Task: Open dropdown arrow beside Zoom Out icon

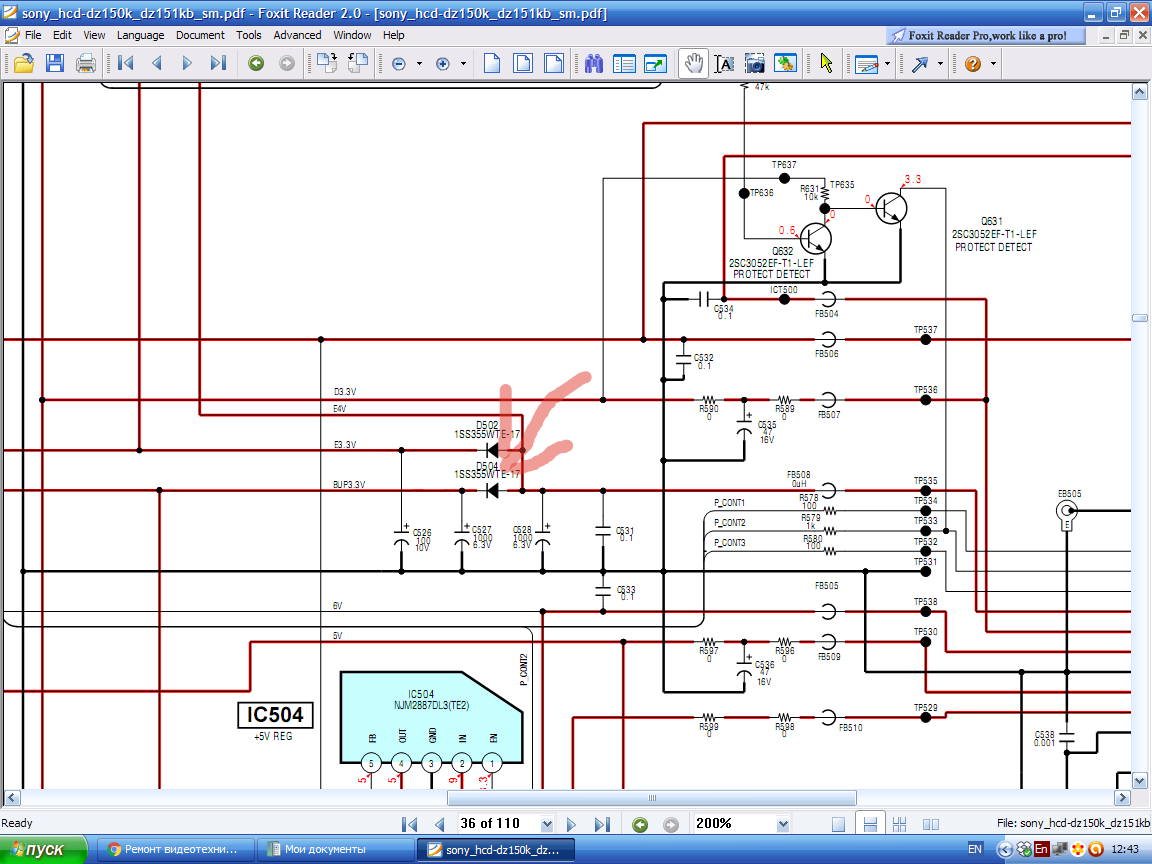Action: (419, 63)
